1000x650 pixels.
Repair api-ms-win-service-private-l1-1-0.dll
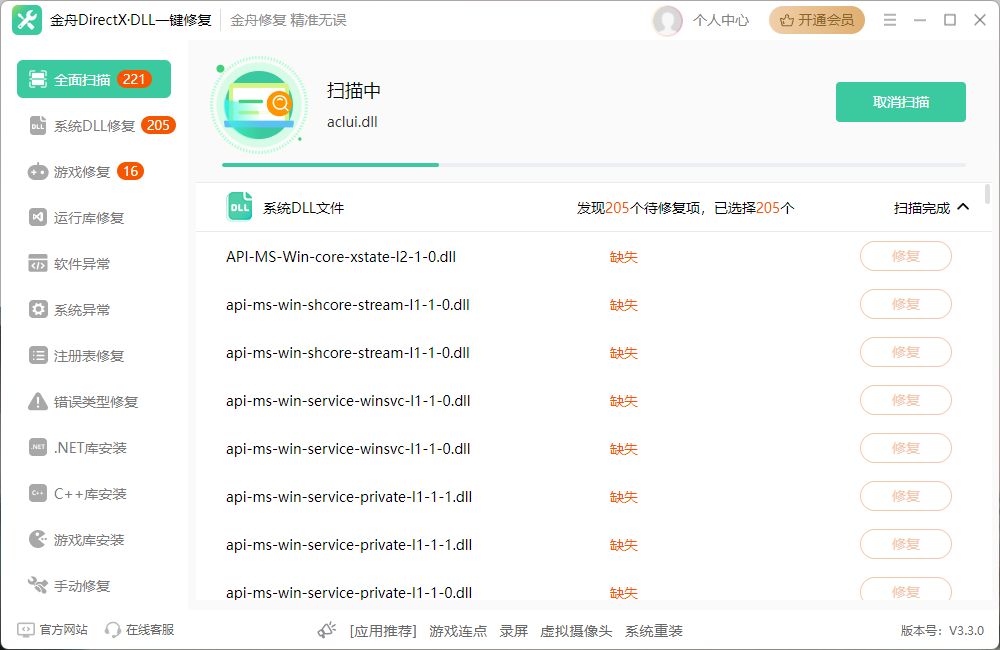906,590
